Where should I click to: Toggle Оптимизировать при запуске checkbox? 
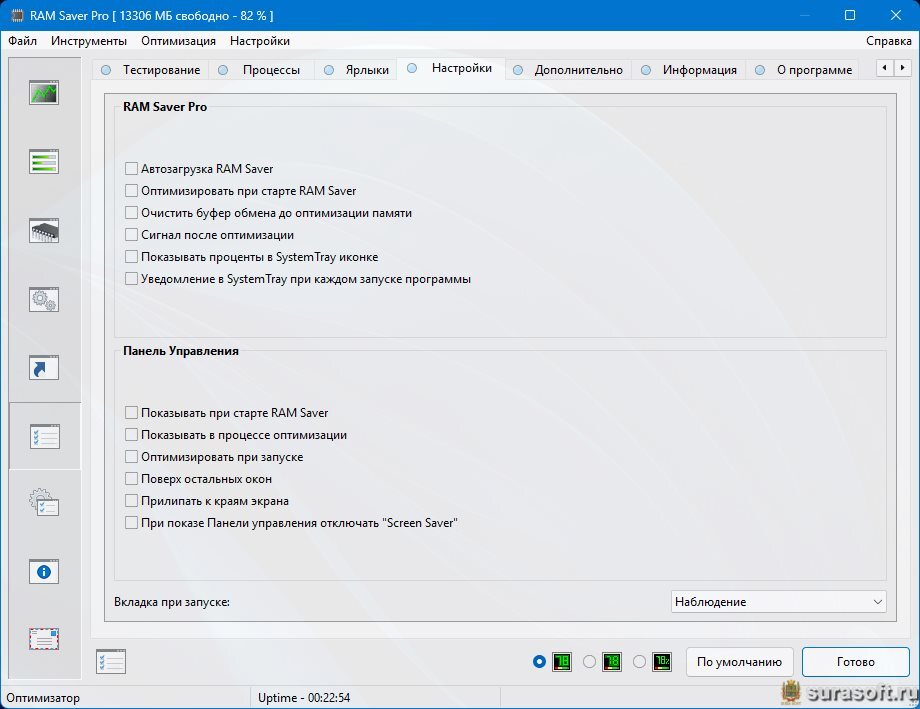131,457
